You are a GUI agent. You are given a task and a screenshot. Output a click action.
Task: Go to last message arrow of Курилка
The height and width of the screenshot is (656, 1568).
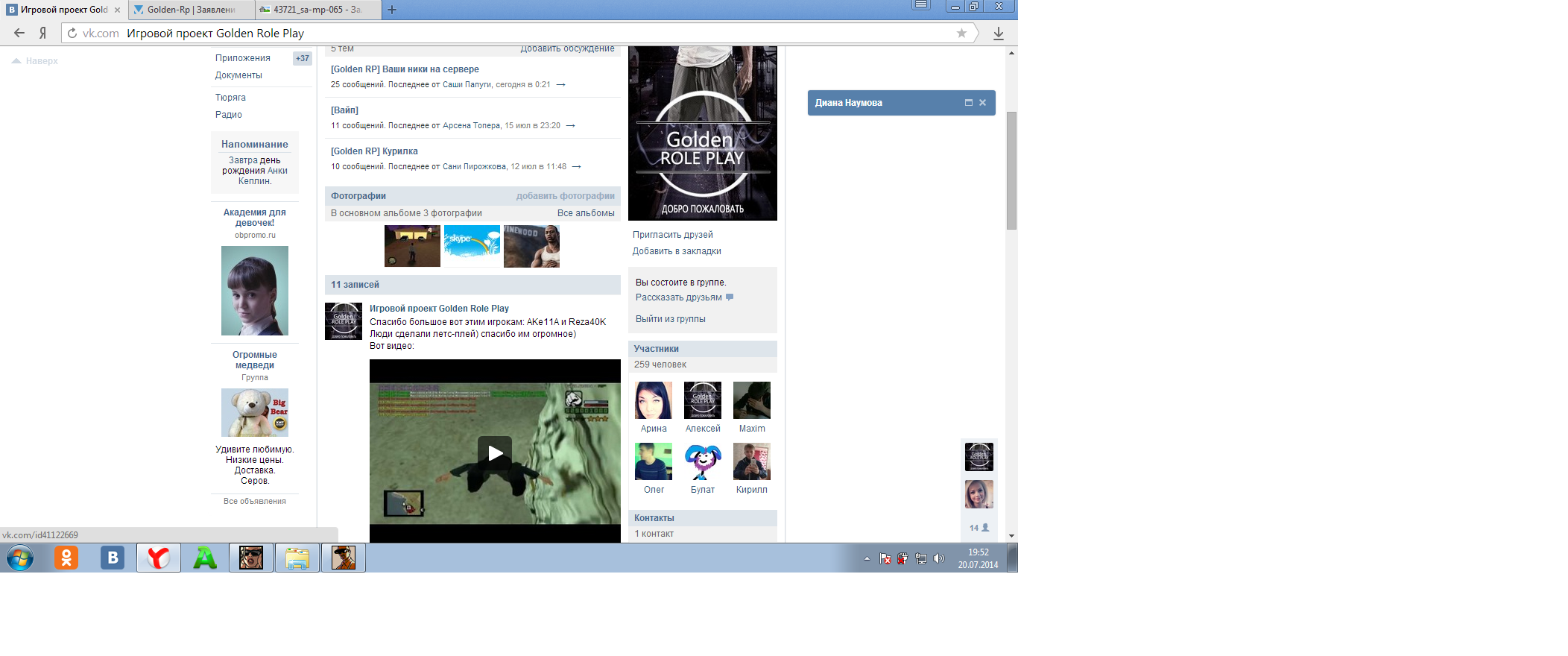[x=576, y=167]
